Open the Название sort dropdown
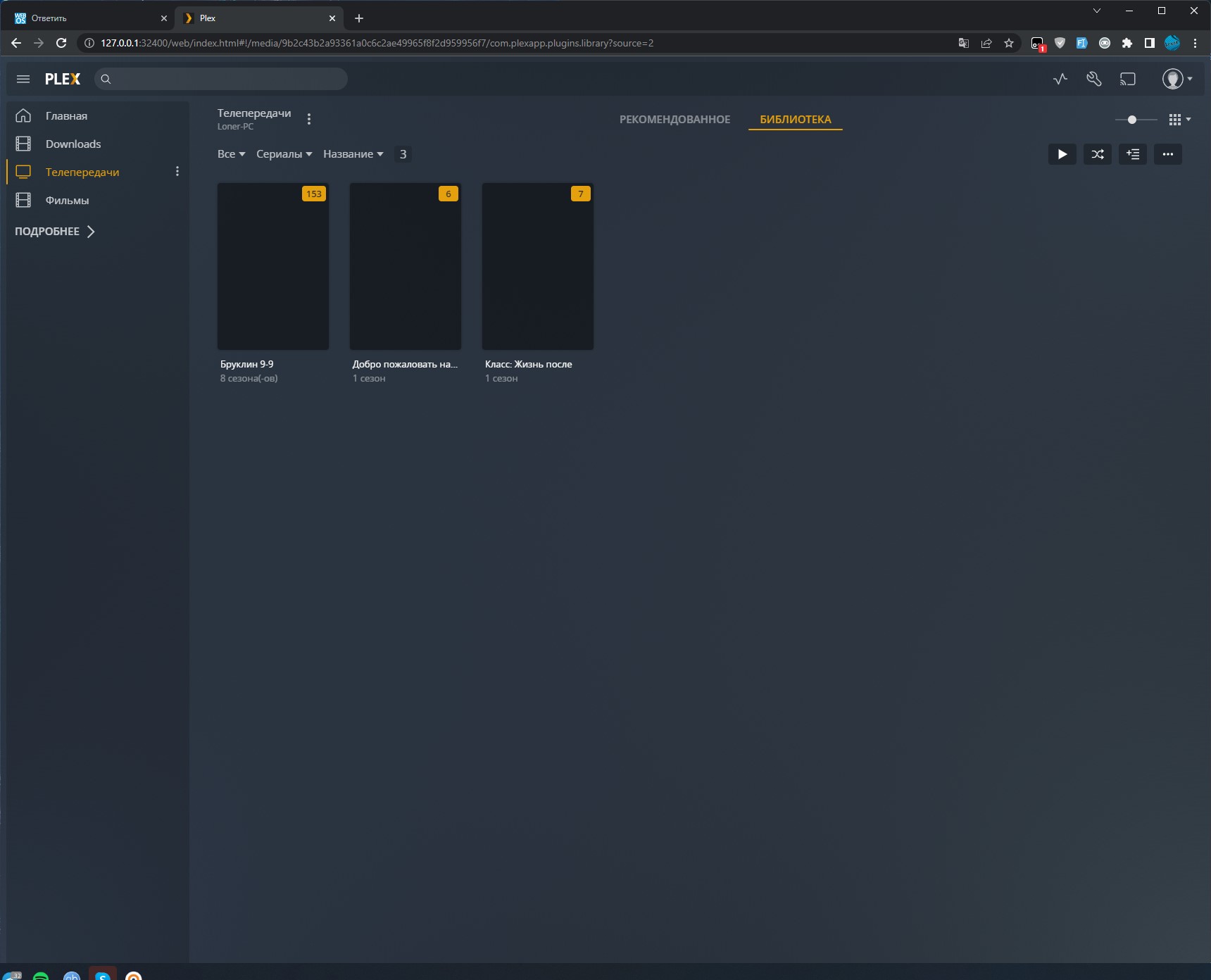This screenshot has height=980, width=1211. [x=353, y=154]
